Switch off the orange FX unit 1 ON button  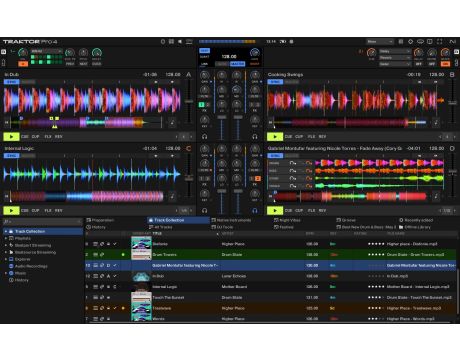click(23, 64)
